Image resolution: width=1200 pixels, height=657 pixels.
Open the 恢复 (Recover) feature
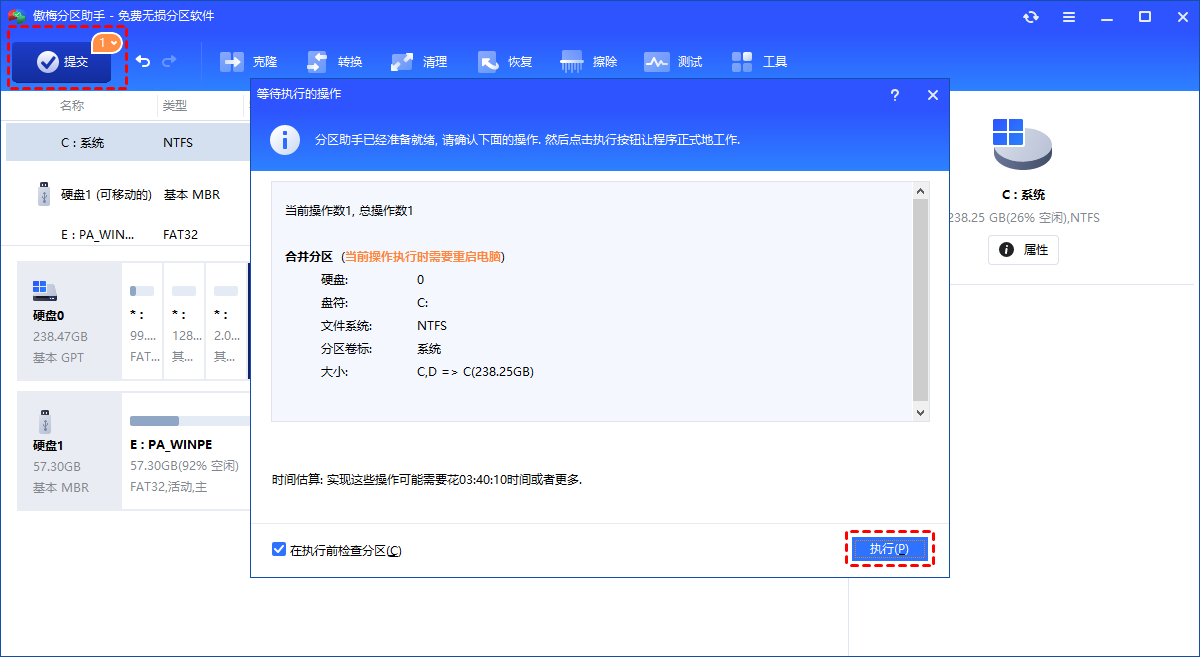(505, 61)
